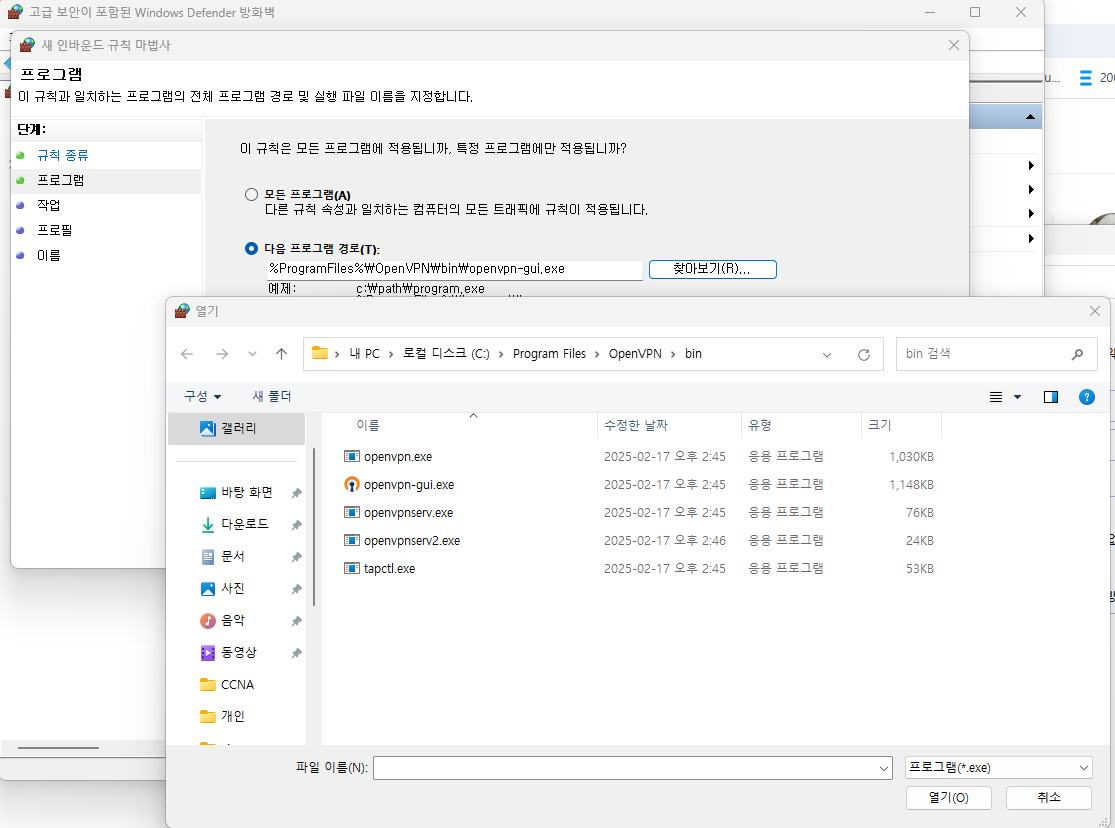
Task: Create a 새 폴더
Action: click(272, 396)
